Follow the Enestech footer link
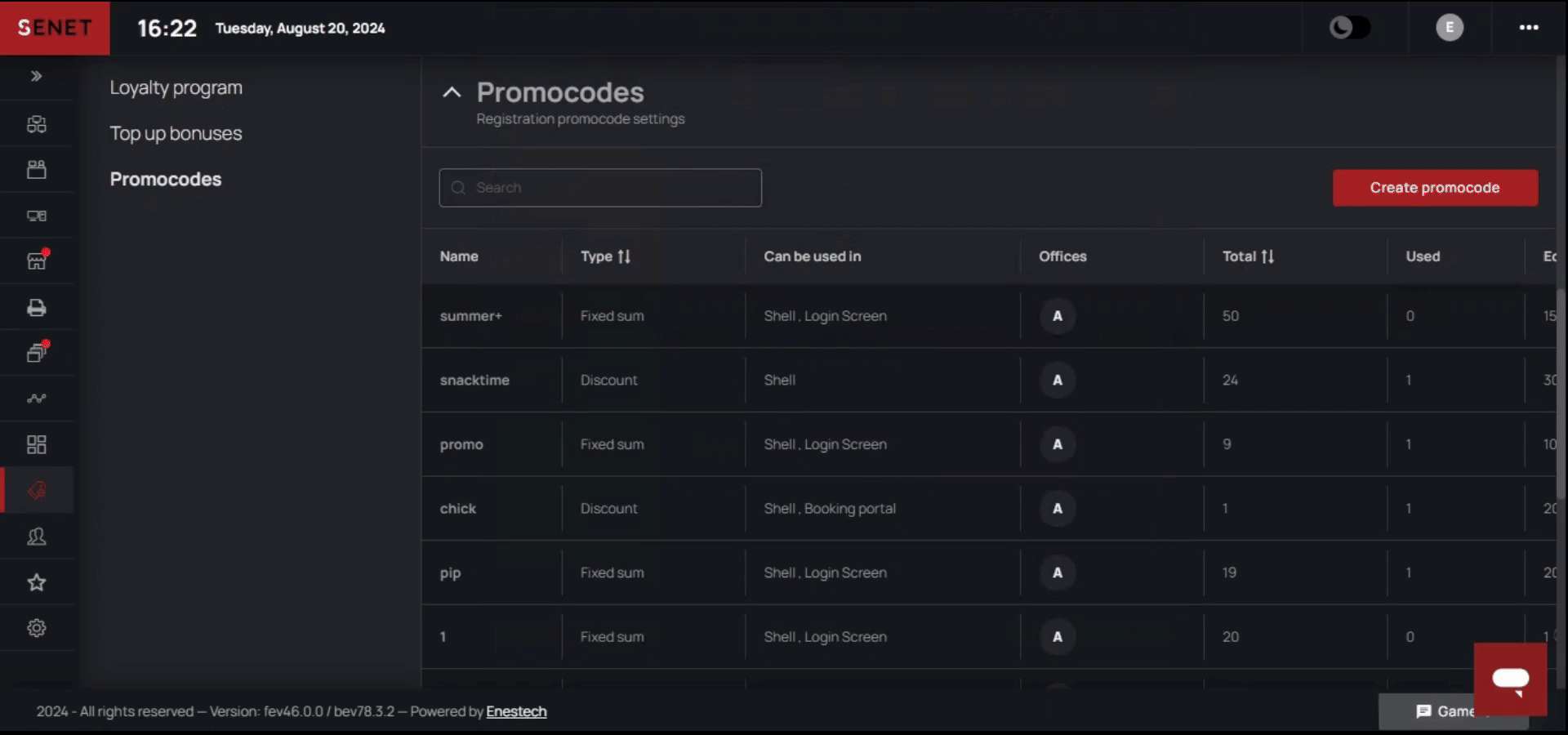This screenshot has height=735, width=1568. pos(516,711)
